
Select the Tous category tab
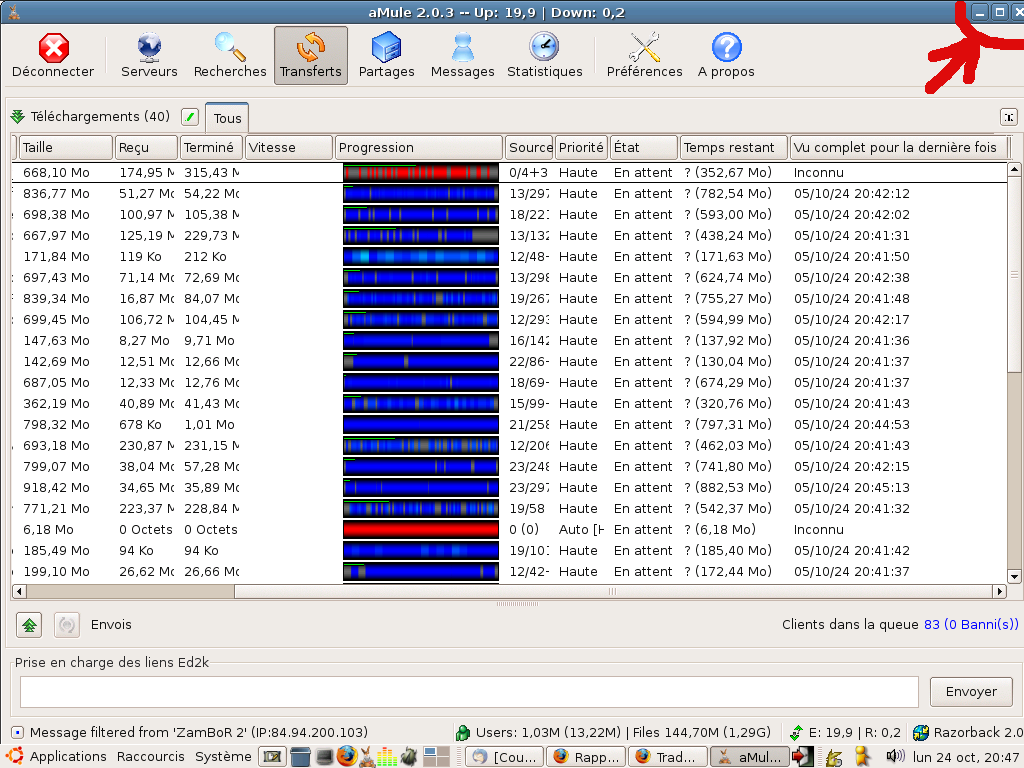(227, 118)
